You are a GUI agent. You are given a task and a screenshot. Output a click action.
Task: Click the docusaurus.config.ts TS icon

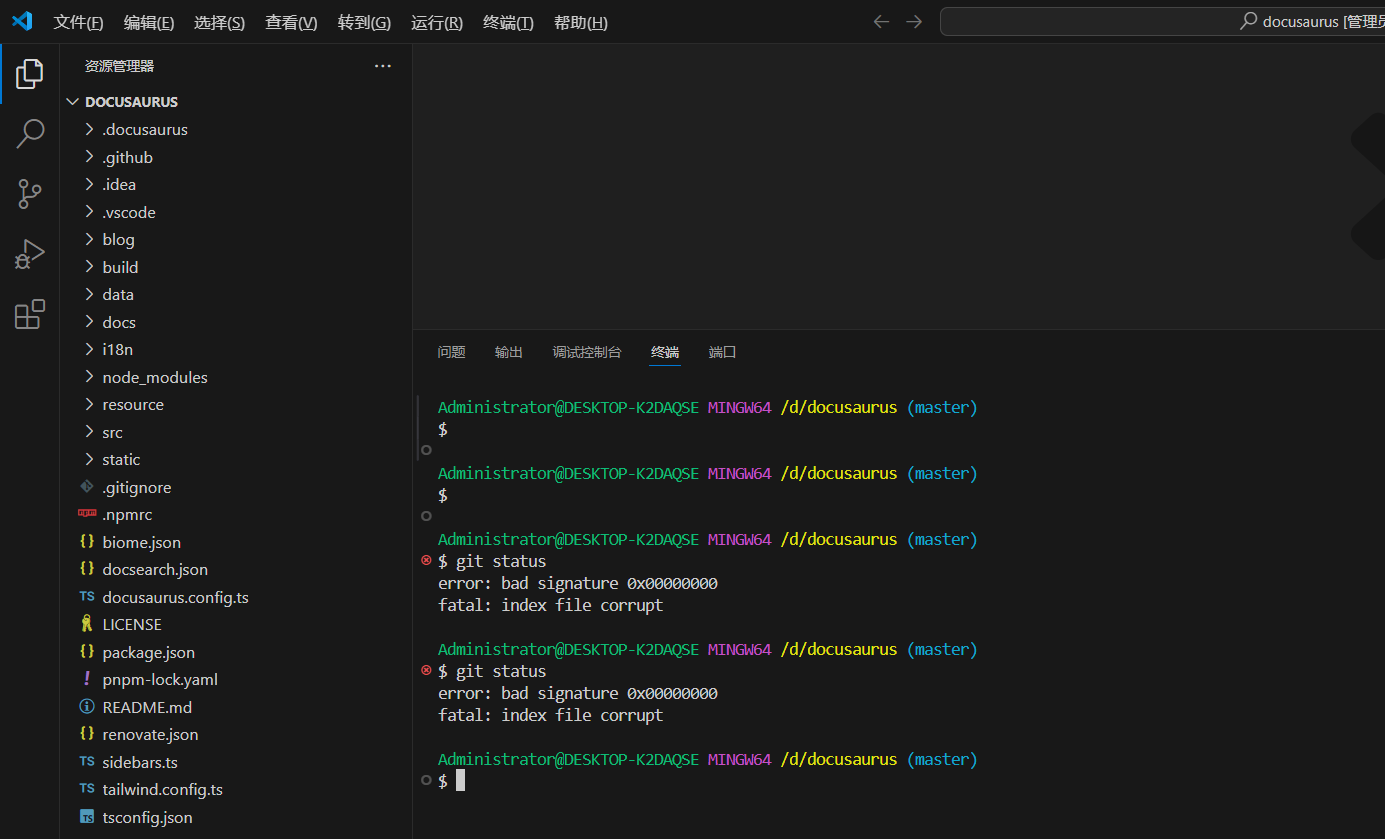click(x=87, y=597)
